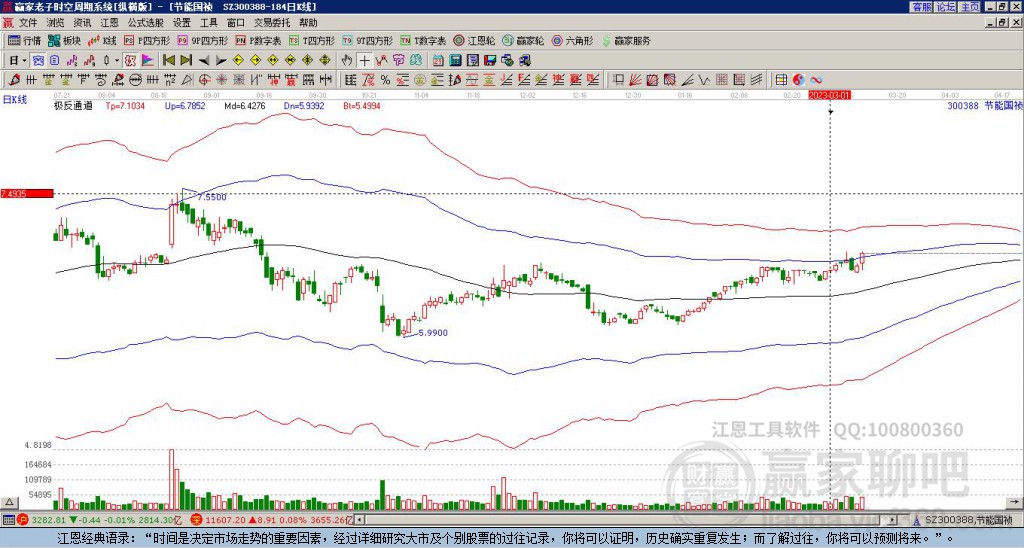
Task: Click the percent sign tool
Action: 385,80
